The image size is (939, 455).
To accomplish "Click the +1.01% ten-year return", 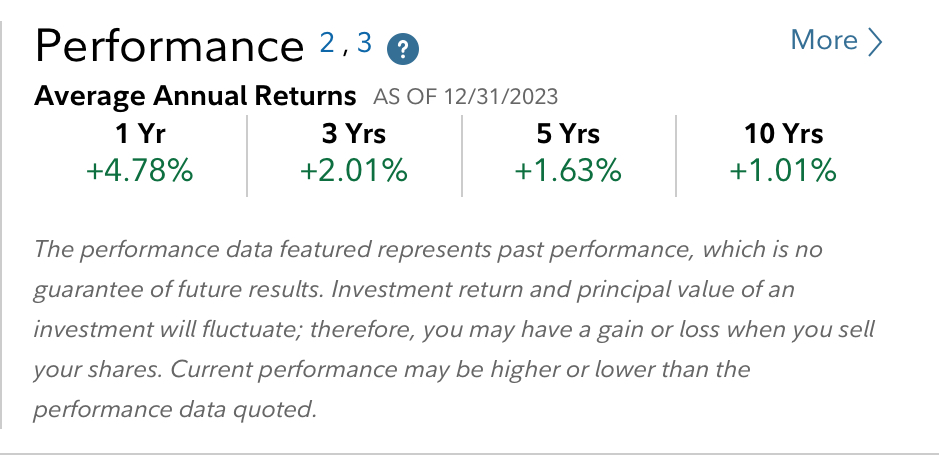I will coord(783,171).
